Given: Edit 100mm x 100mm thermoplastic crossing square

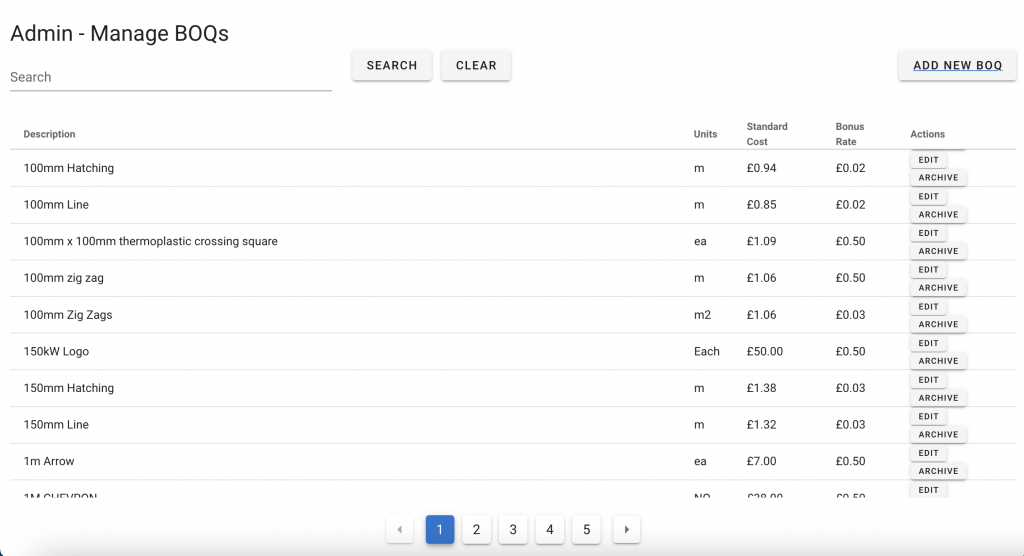Looking at the screenshot, I should click(928, 233).
